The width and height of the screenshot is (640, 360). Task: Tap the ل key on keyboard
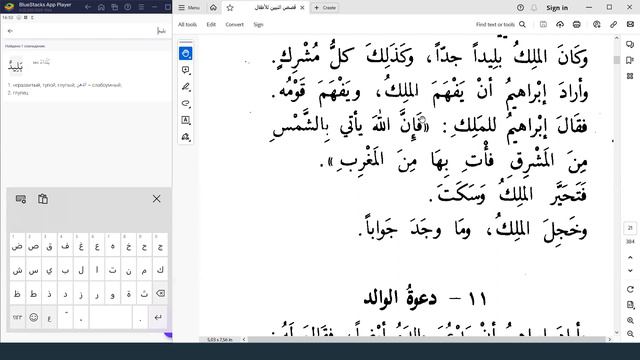click(x=81, y=270)
